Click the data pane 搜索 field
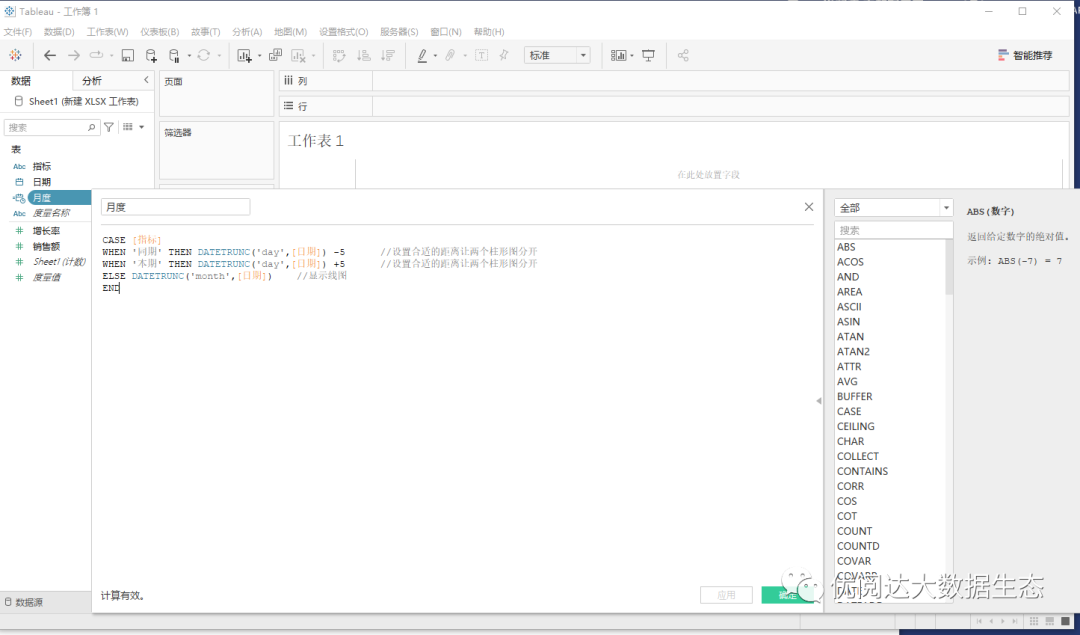This screenshot has height=635, width=1080. tap(52, 127)
